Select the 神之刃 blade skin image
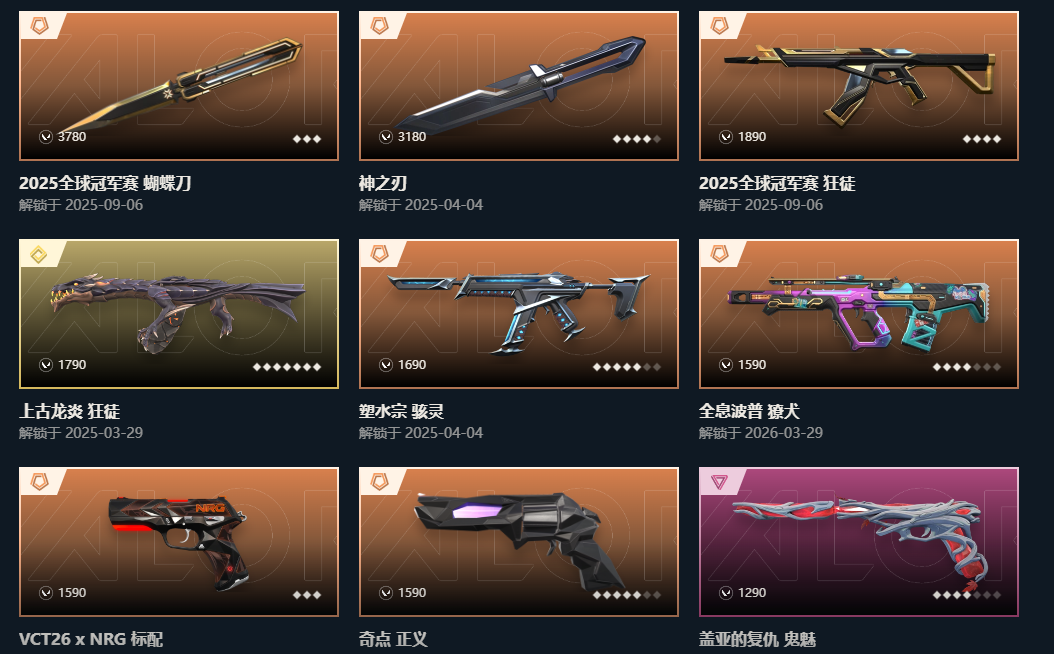This screenshot has height=654, width=1054. (x=519, y=86)
